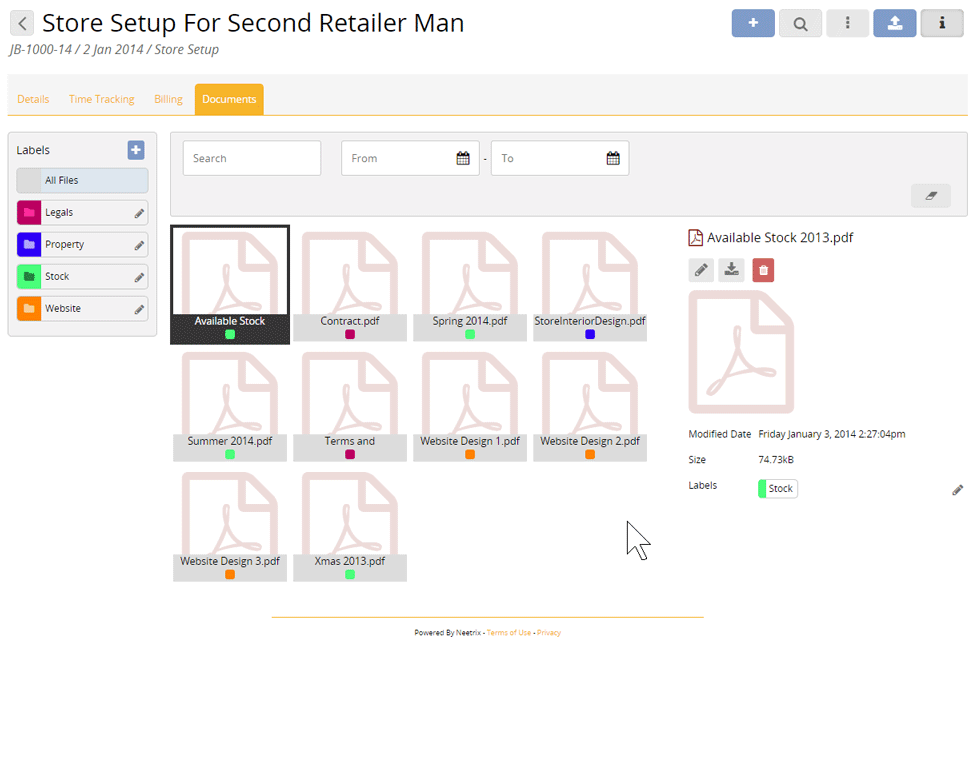Click pink label swatch under Contract.pdf

pyautogui.click(x=350, y=334)
